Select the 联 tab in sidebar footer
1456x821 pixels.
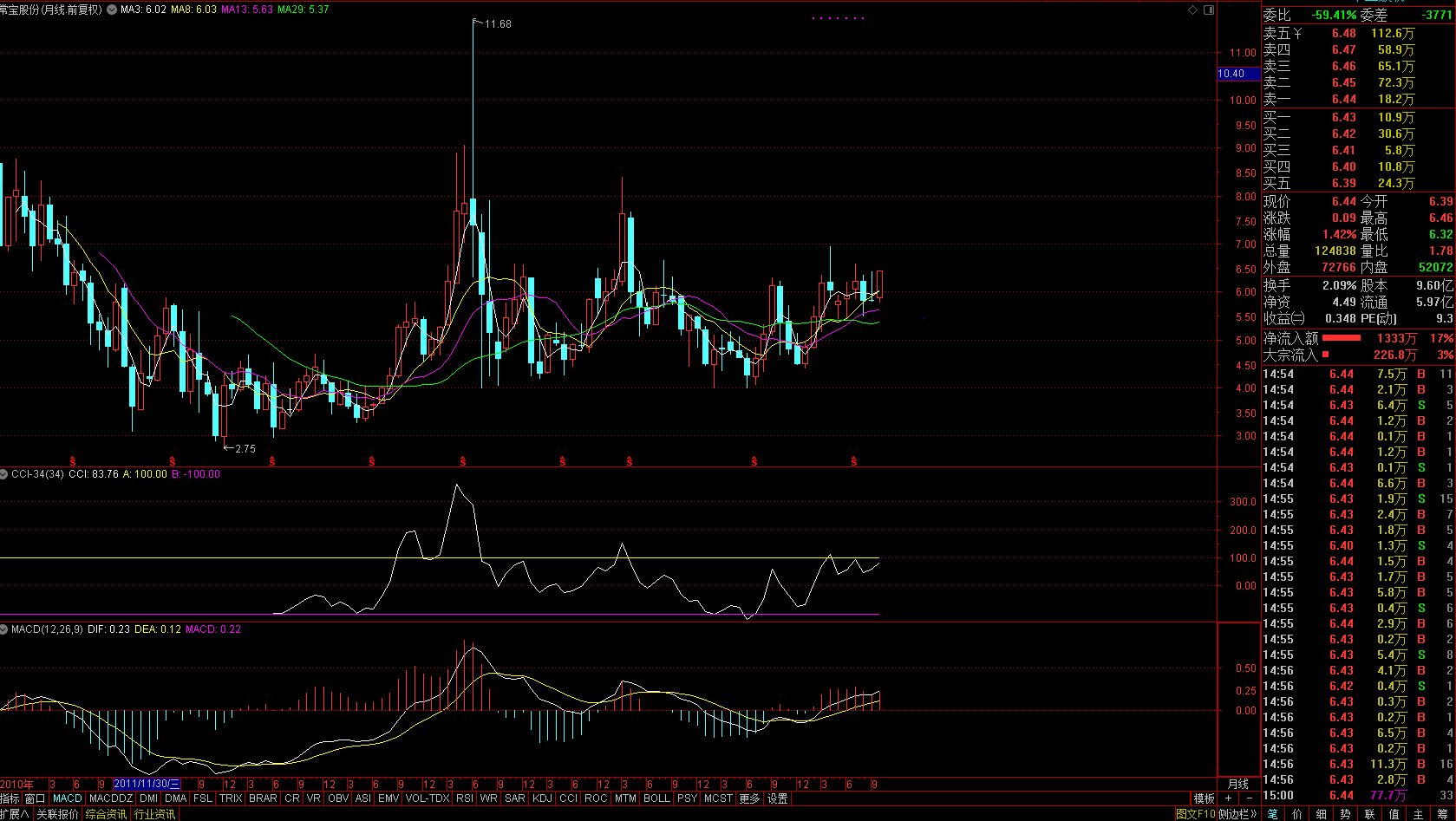click(1370, 814)
